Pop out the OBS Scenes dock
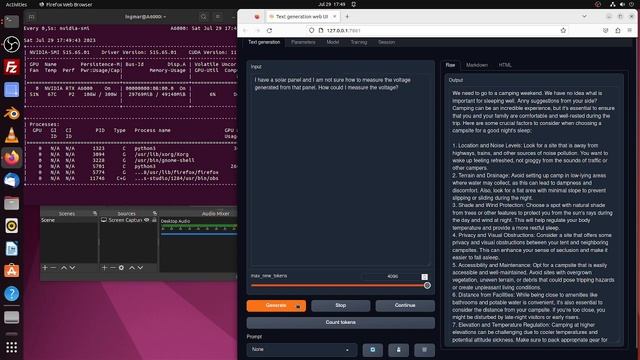 [95, 213]
